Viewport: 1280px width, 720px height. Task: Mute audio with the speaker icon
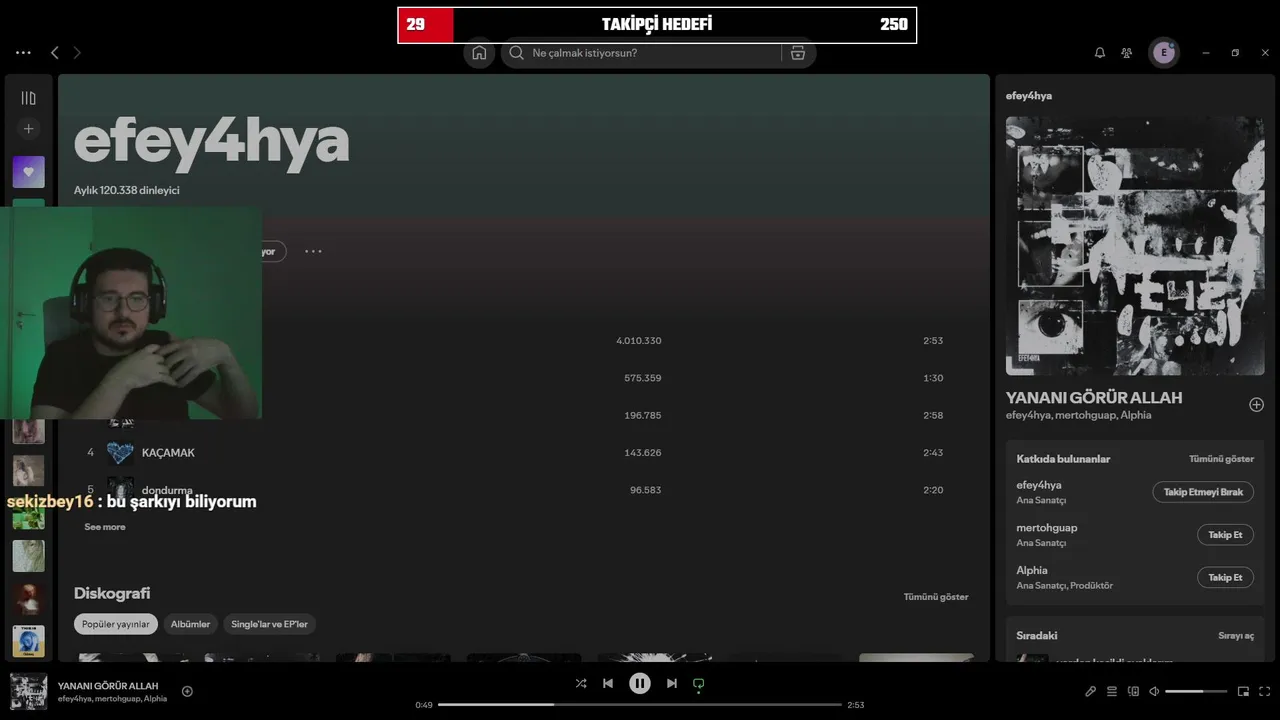coord(1154,691)
